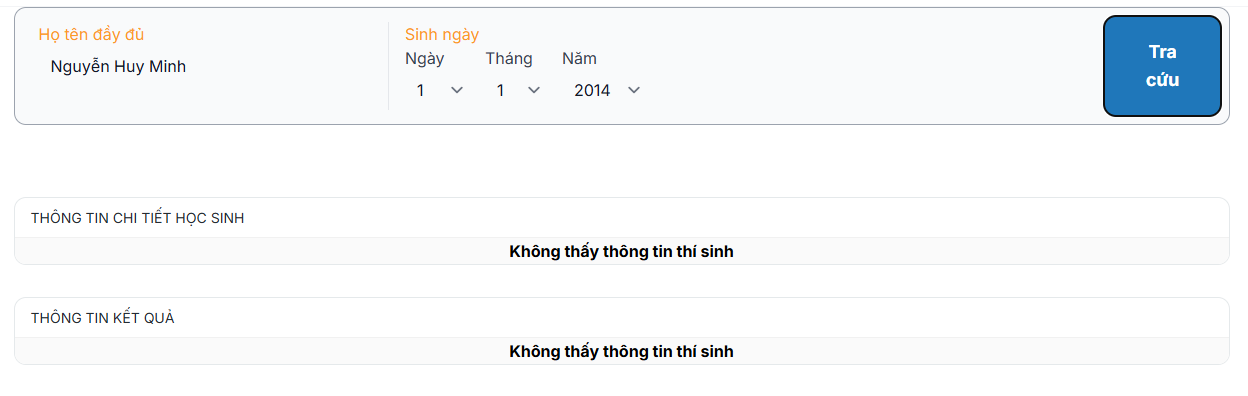Click the Họ tên đầy đủ label
Screen dimensions: 1248x396
coord(91,34)
